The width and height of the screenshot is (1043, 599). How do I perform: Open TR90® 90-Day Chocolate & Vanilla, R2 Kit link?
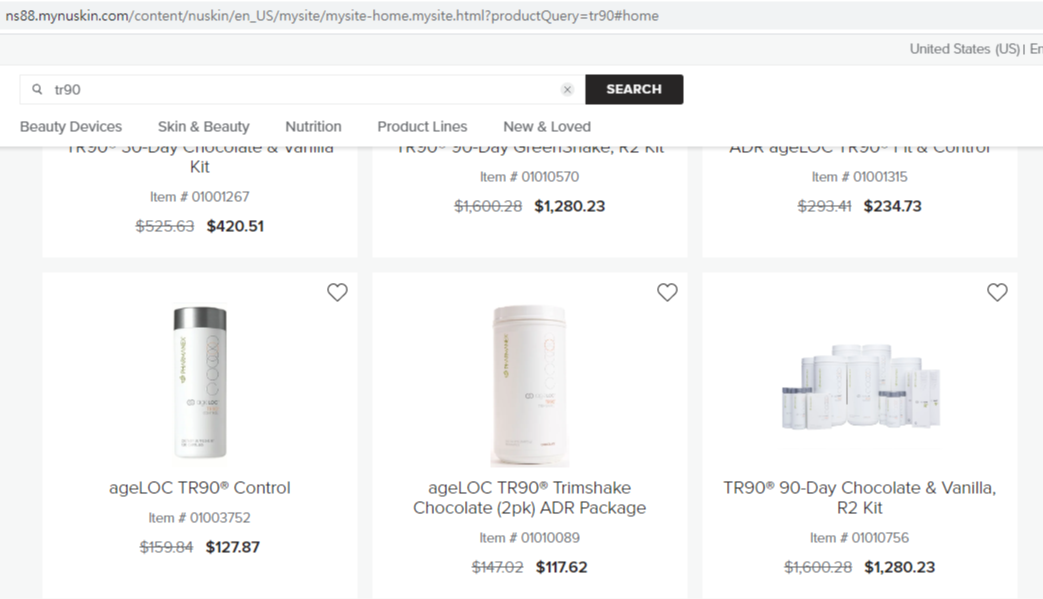[x=859, y=497]
